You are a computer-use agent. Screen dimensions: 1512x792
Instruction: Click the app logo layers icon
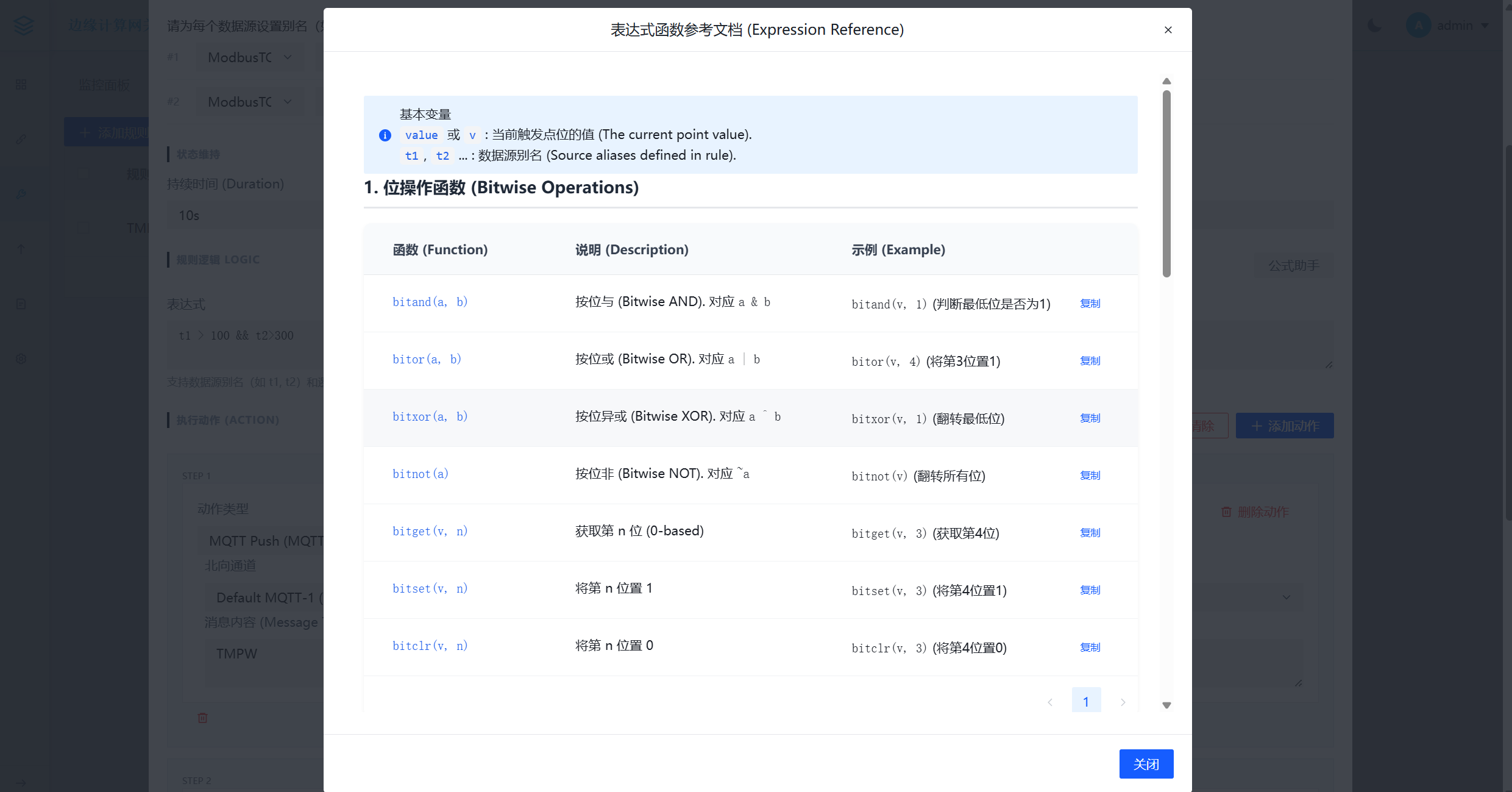pyautogui.click(x=24, y=25)
